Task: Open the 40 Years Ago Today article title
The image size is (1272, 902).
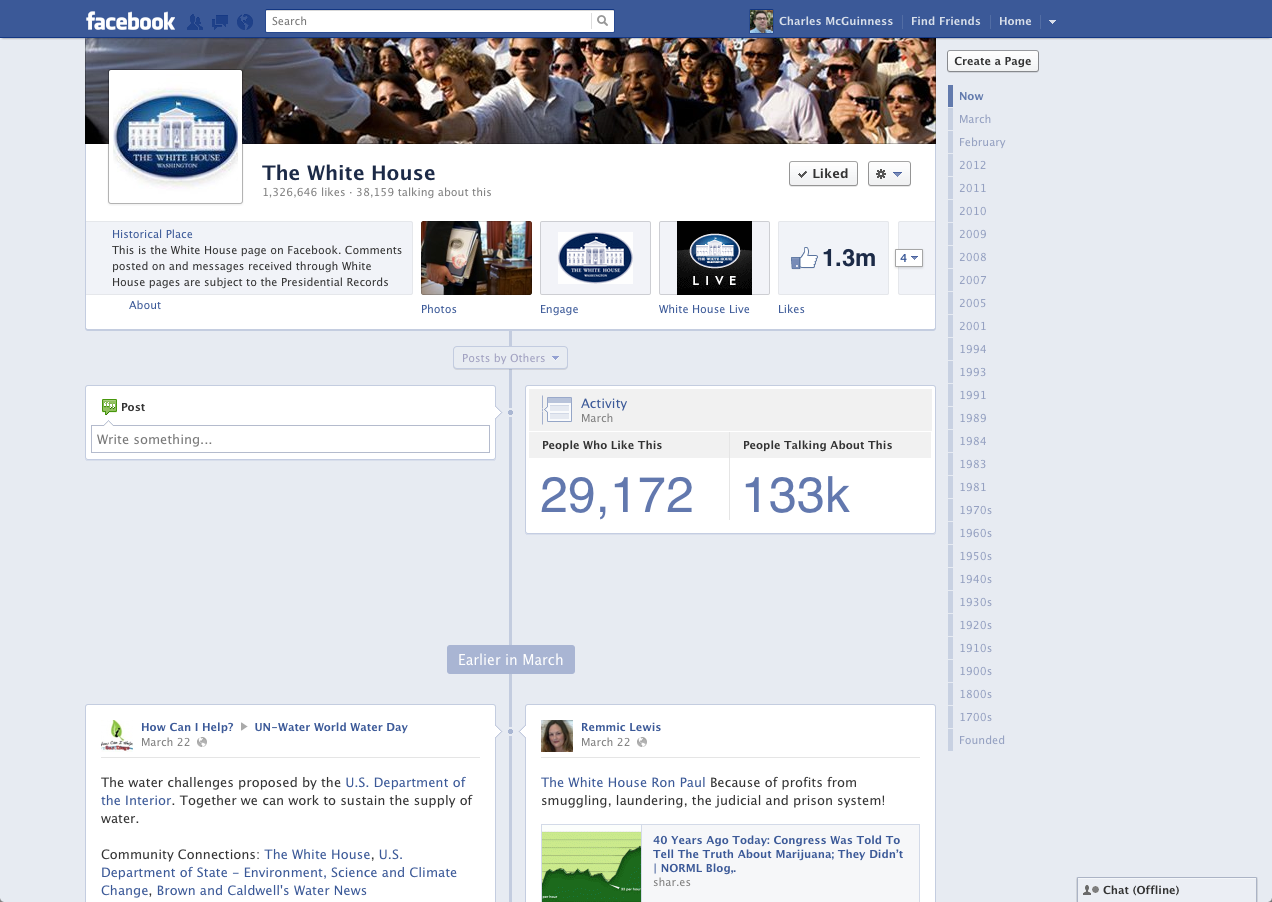Action: tap(777, 854)
